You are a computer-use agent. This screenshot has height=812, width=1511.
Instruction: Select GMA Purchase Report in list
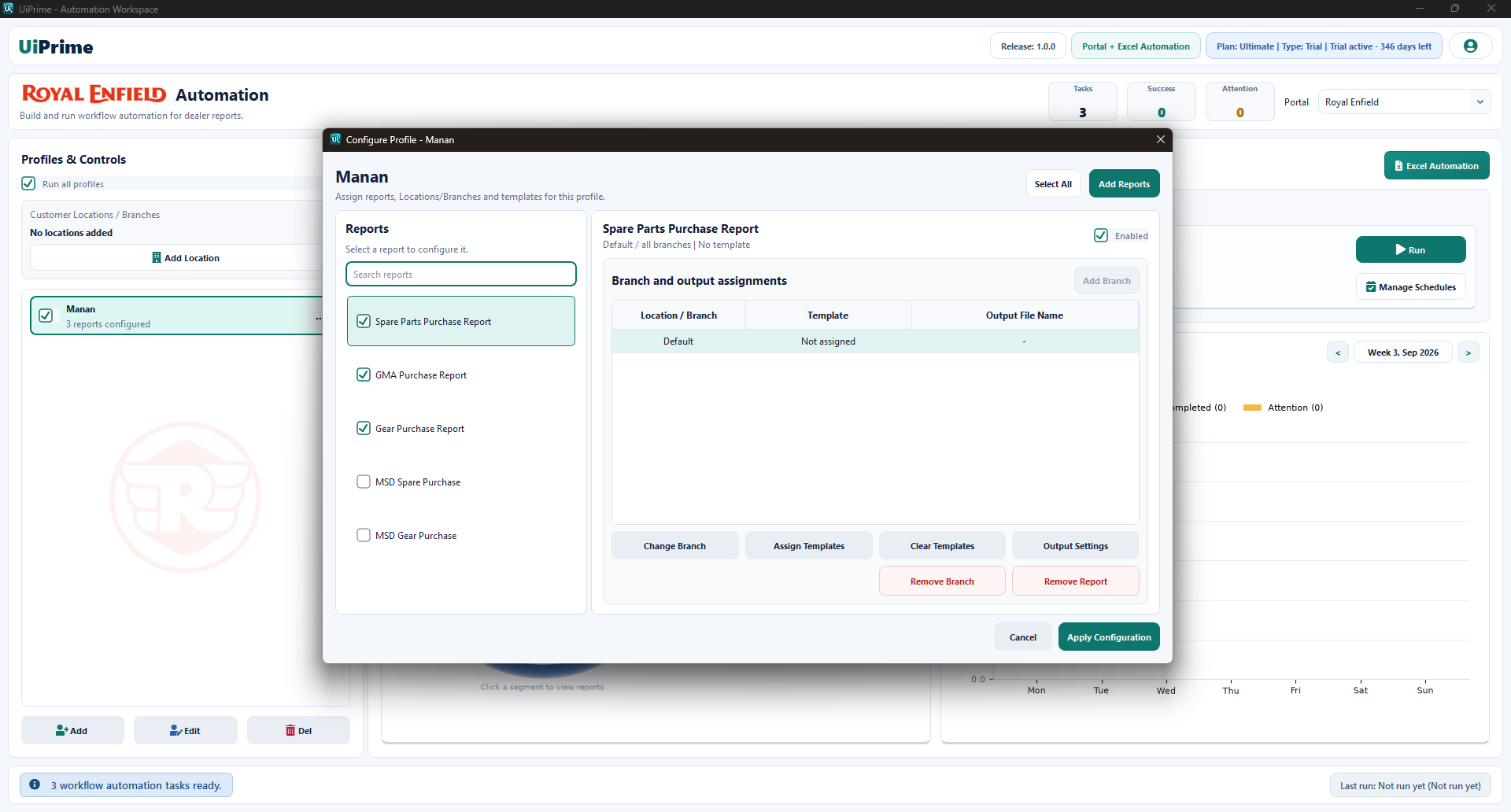[461, 375]
